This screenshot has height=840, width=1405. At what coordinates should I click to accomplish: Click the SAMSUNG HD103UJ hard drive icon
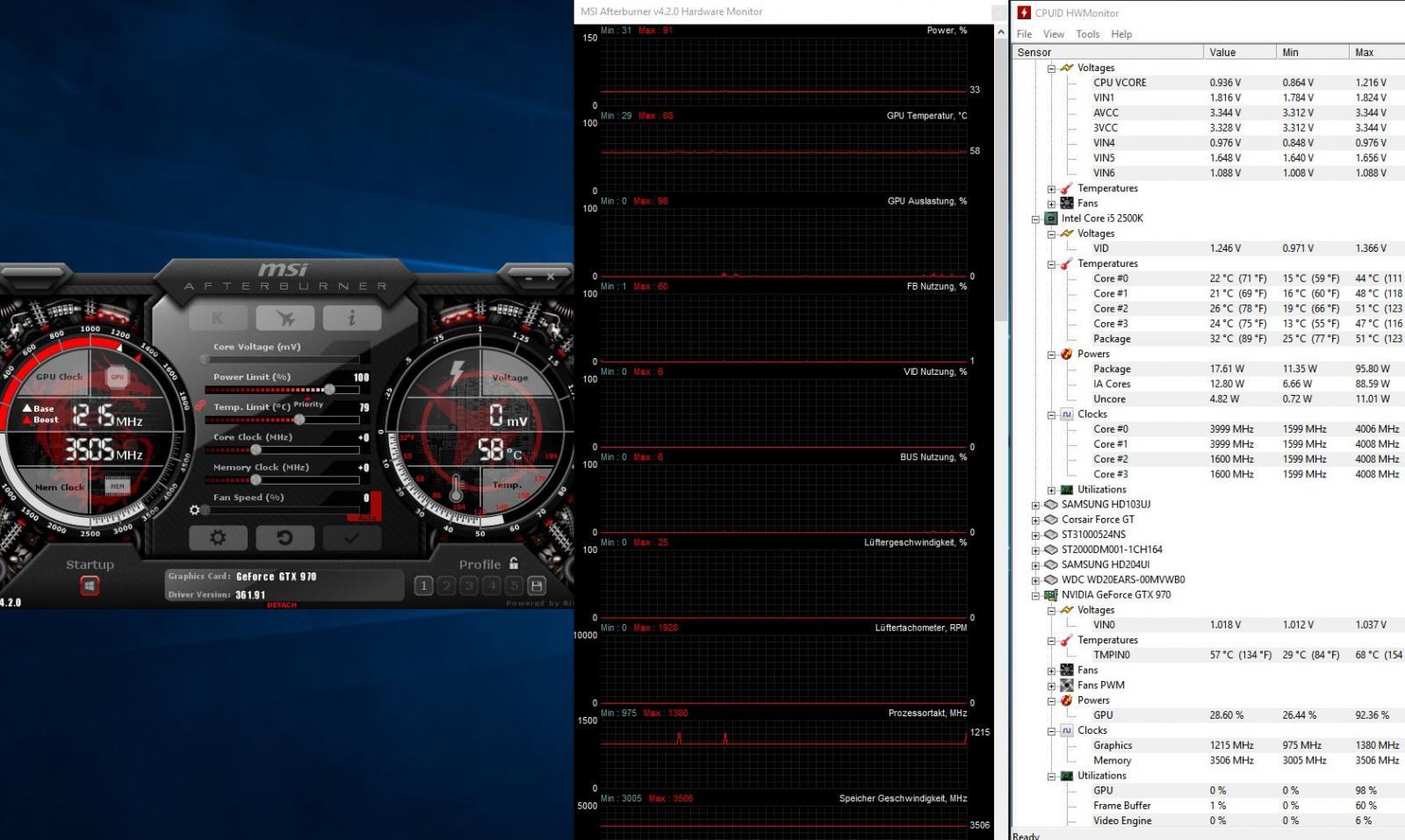click(x=1051, y=505)
